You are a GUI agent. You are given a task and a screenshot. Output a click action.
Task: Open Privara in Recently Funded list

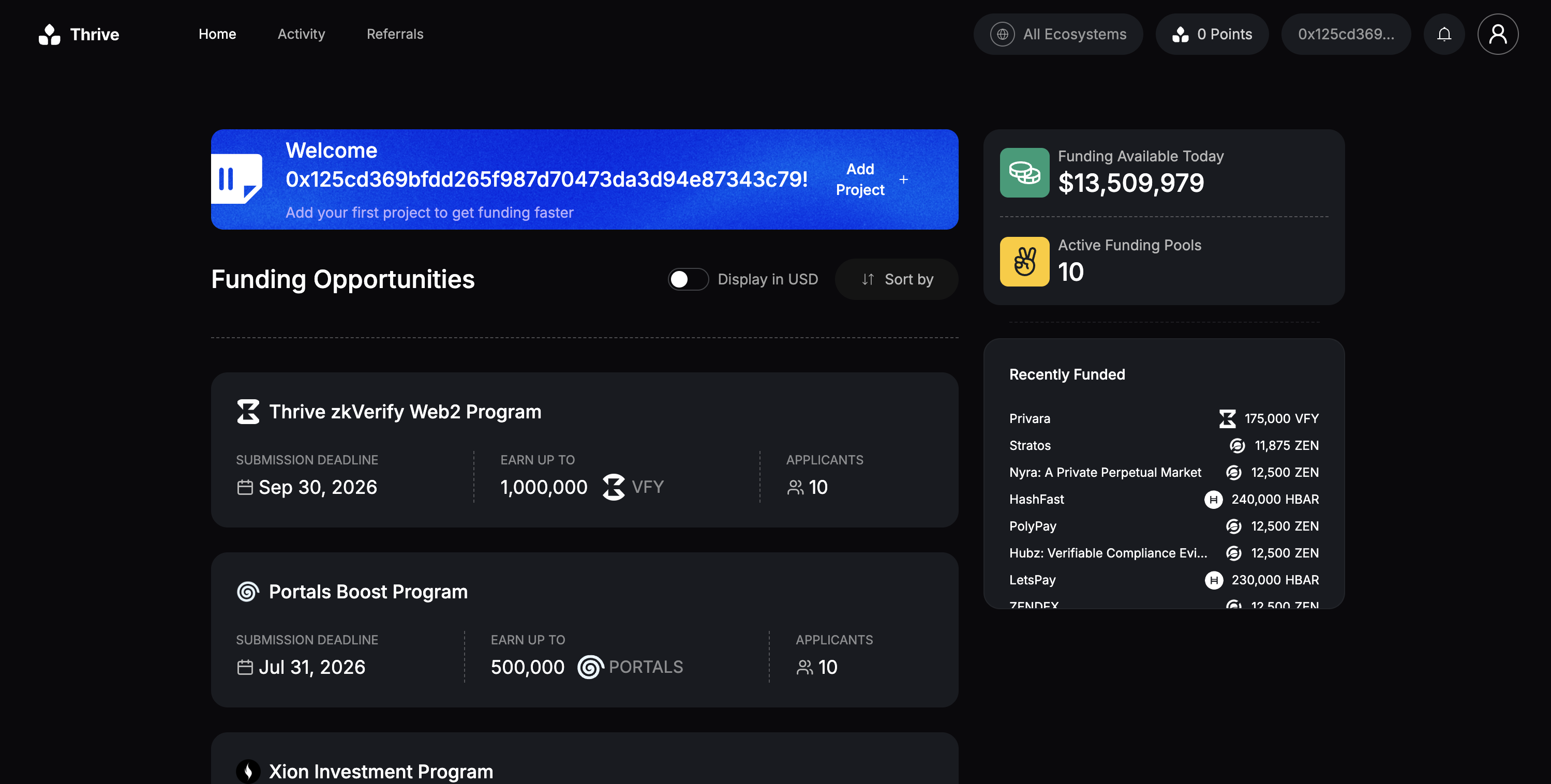pyautogui.click(x=1029, y=419)
